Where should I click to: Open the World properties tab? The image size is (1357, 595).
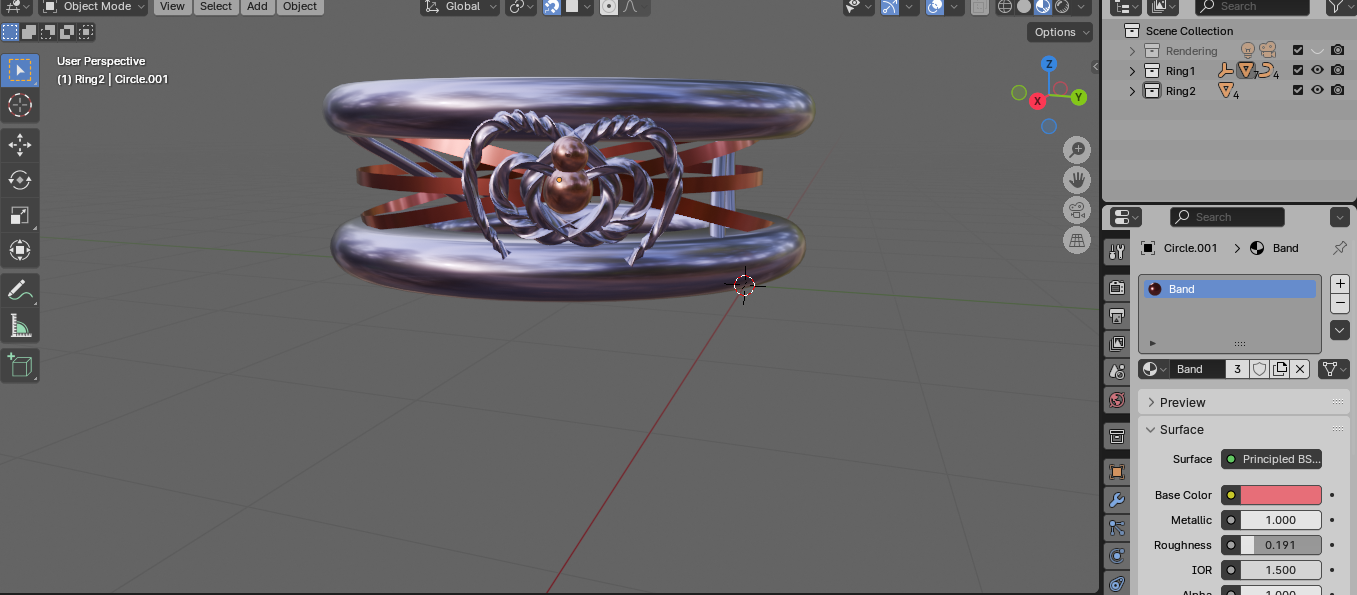[x=1117, y=400]
